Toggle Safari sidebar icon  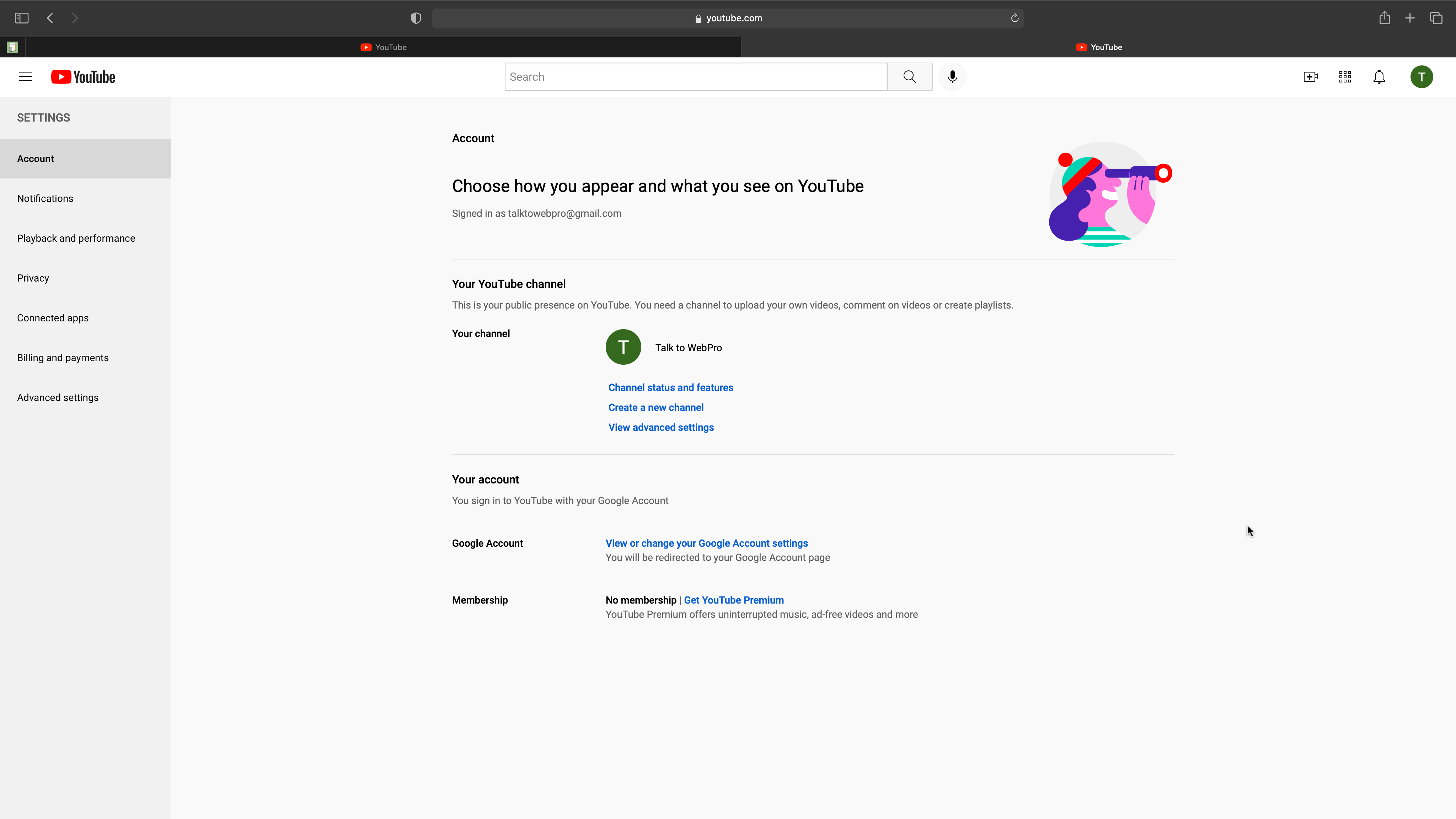21,18
